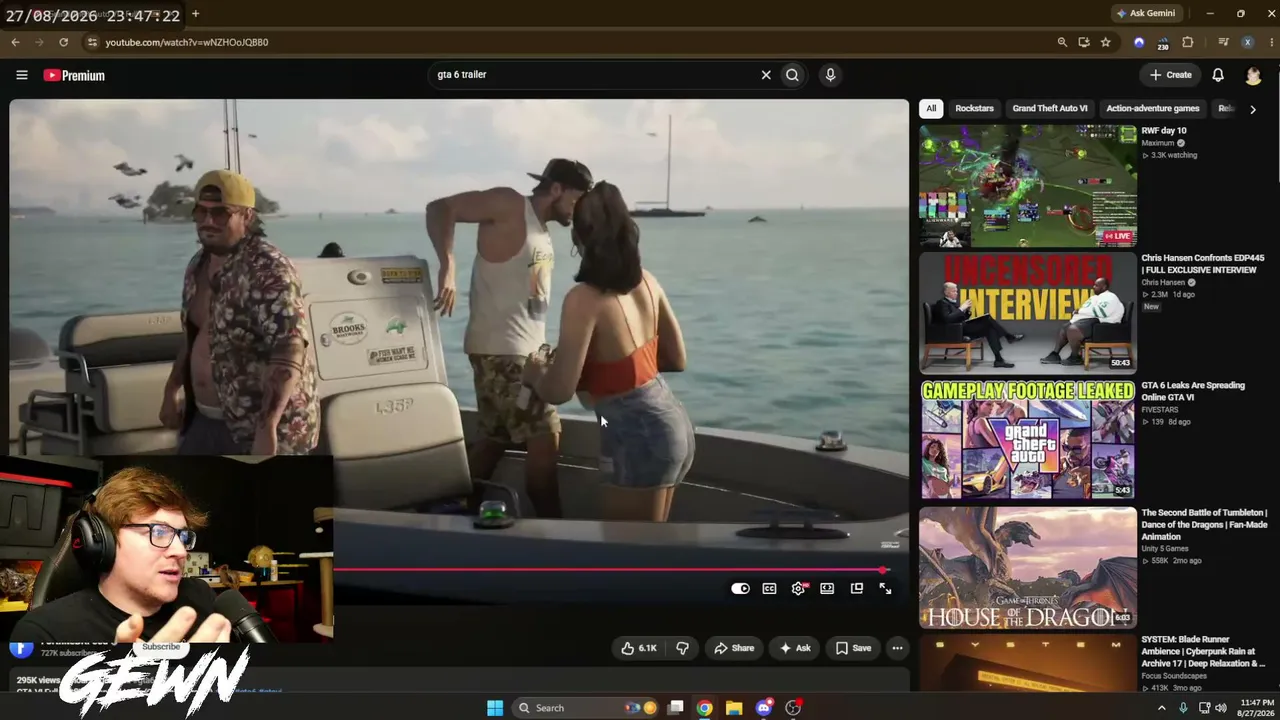
Task: Open YouTube notifications bell
Action: coord(1218,75)
